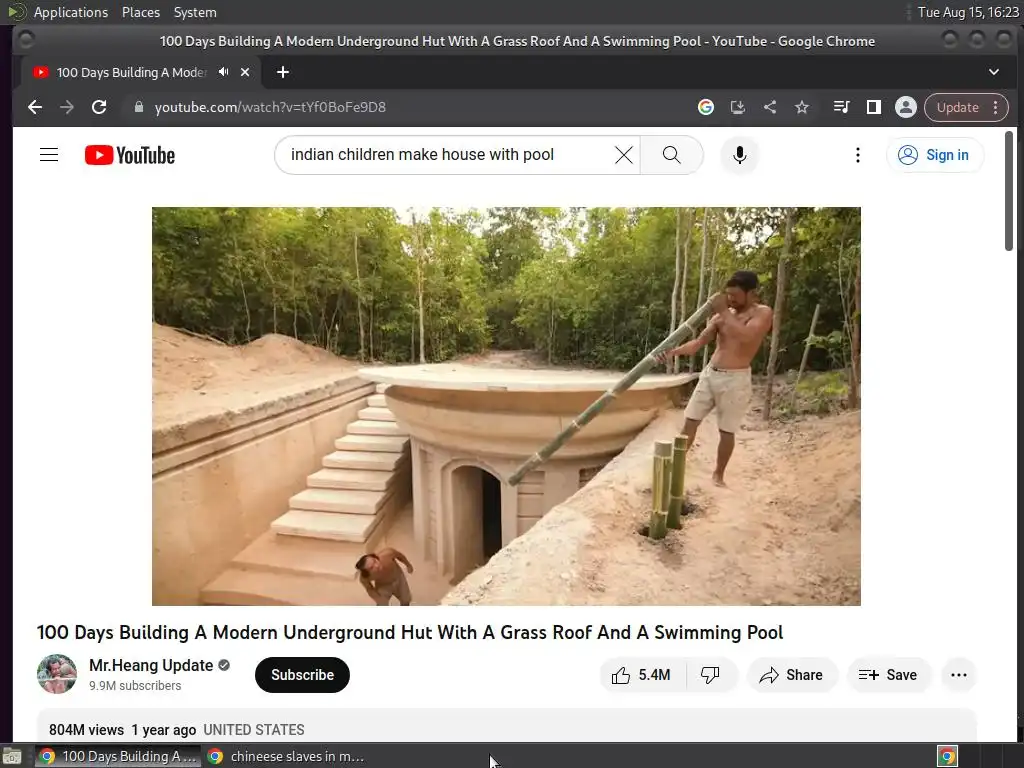Open the System menu
Screen dimensions: 1024x768
(x=195, y=12)
